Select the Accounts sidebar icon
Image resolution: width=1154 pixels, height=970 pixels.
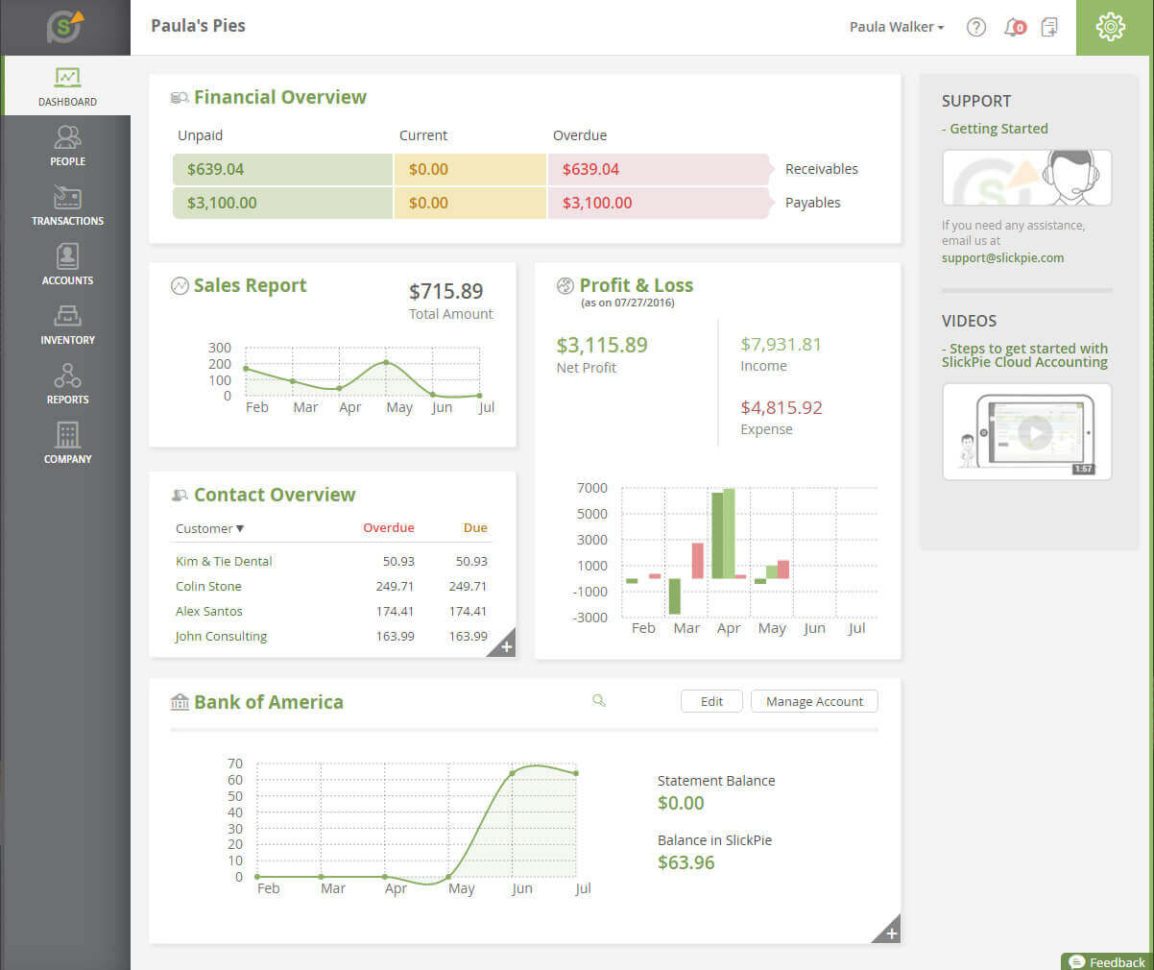pyautogui.click(x=66, y=264)
